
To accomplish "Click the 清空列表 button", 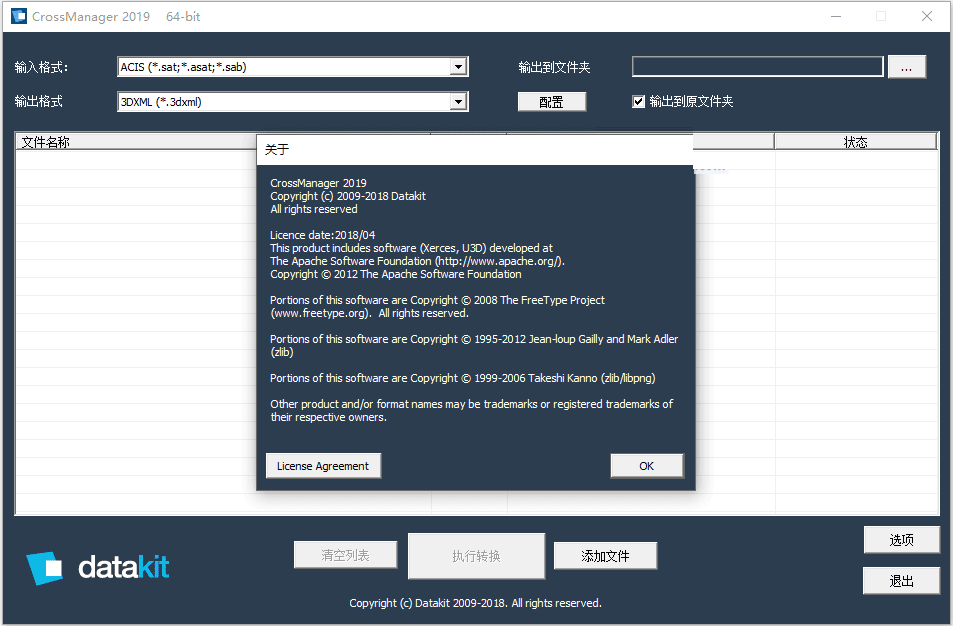I will pyautogui.click(x=345, y=555).
